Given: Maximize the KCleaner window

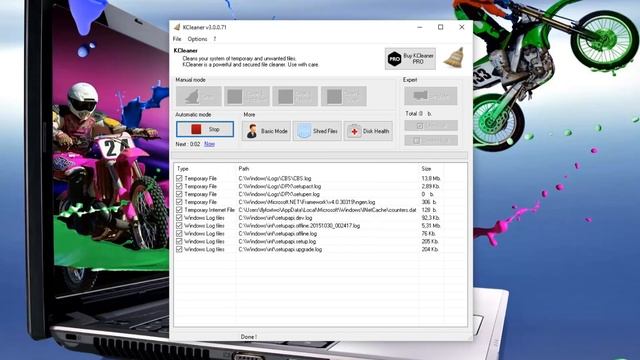Looking at the screenshot, I should pos(440,27).
